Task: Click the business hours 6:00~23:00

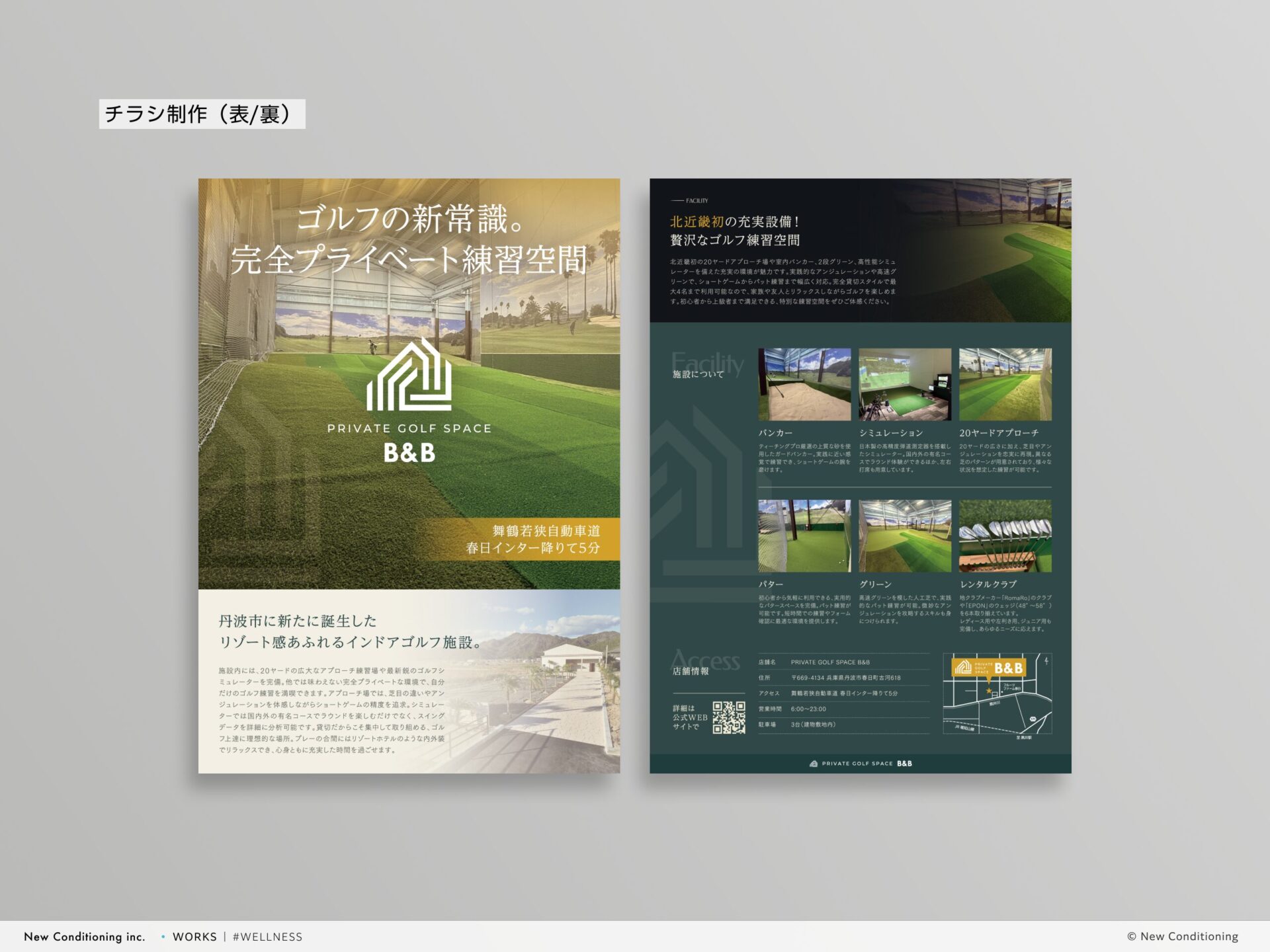Action: (x=808, y=709)
